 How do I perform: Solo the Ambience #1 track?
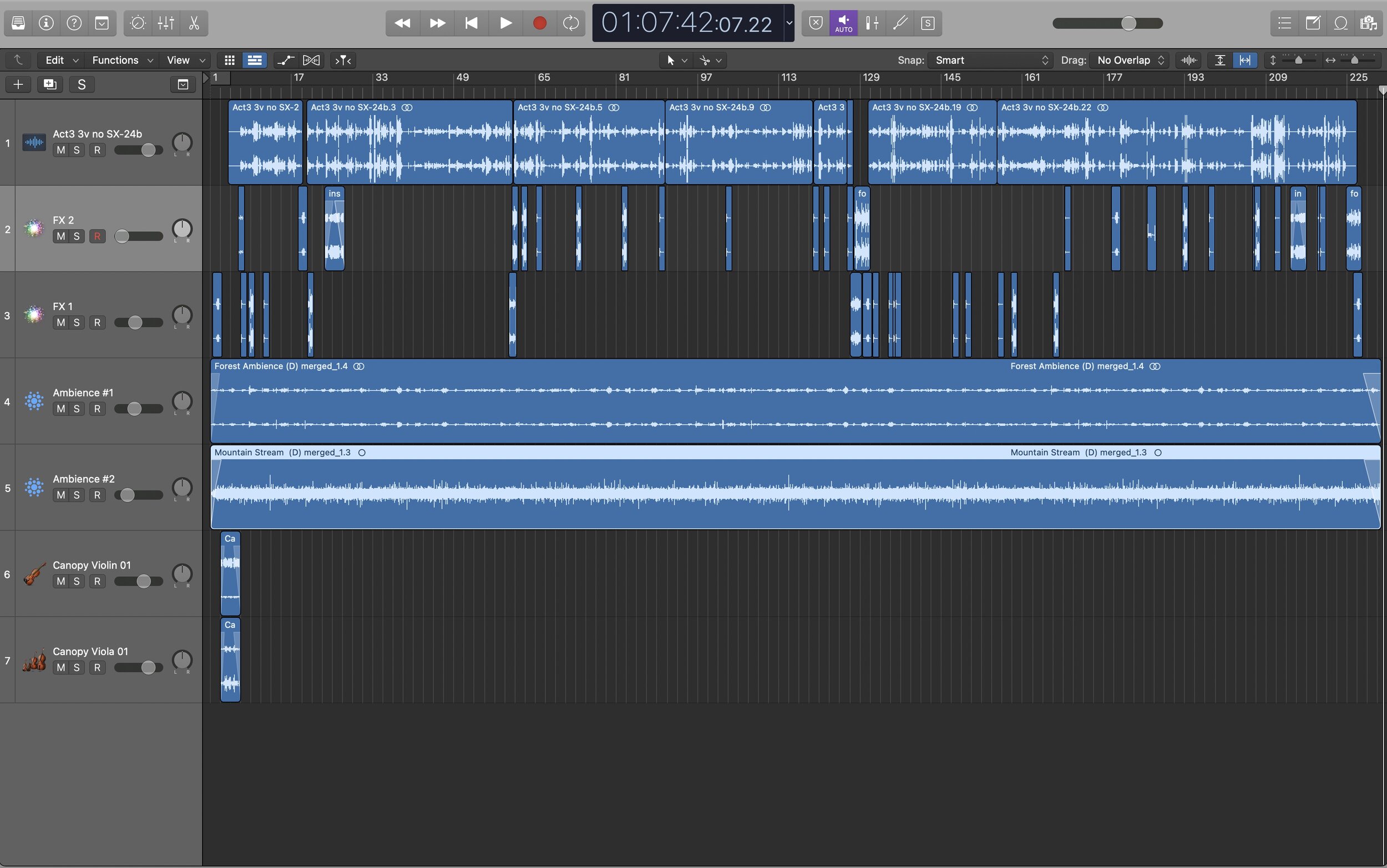point(77,409)
